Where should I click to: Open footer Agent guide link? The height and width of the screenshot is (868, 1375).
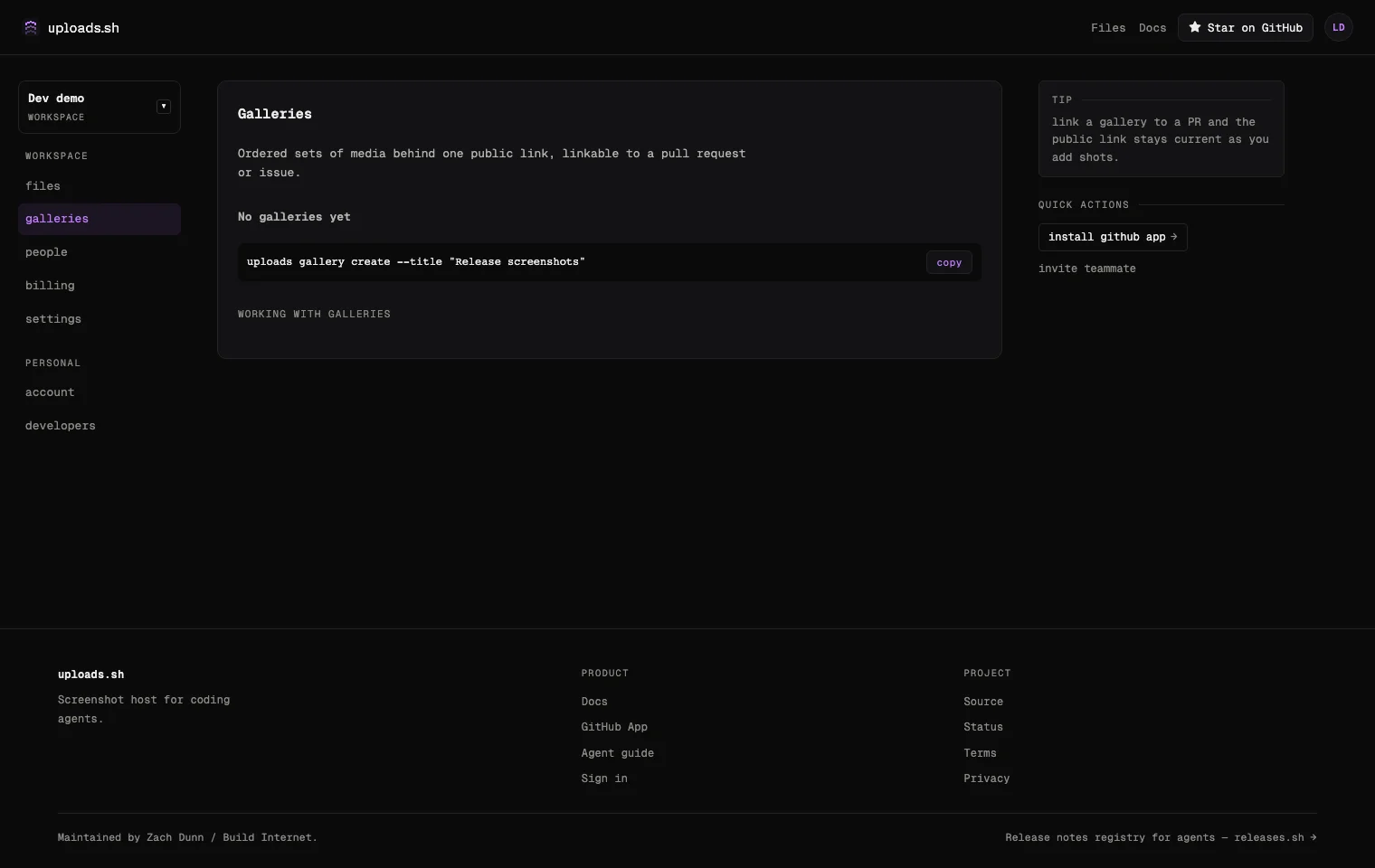[617, 753]
